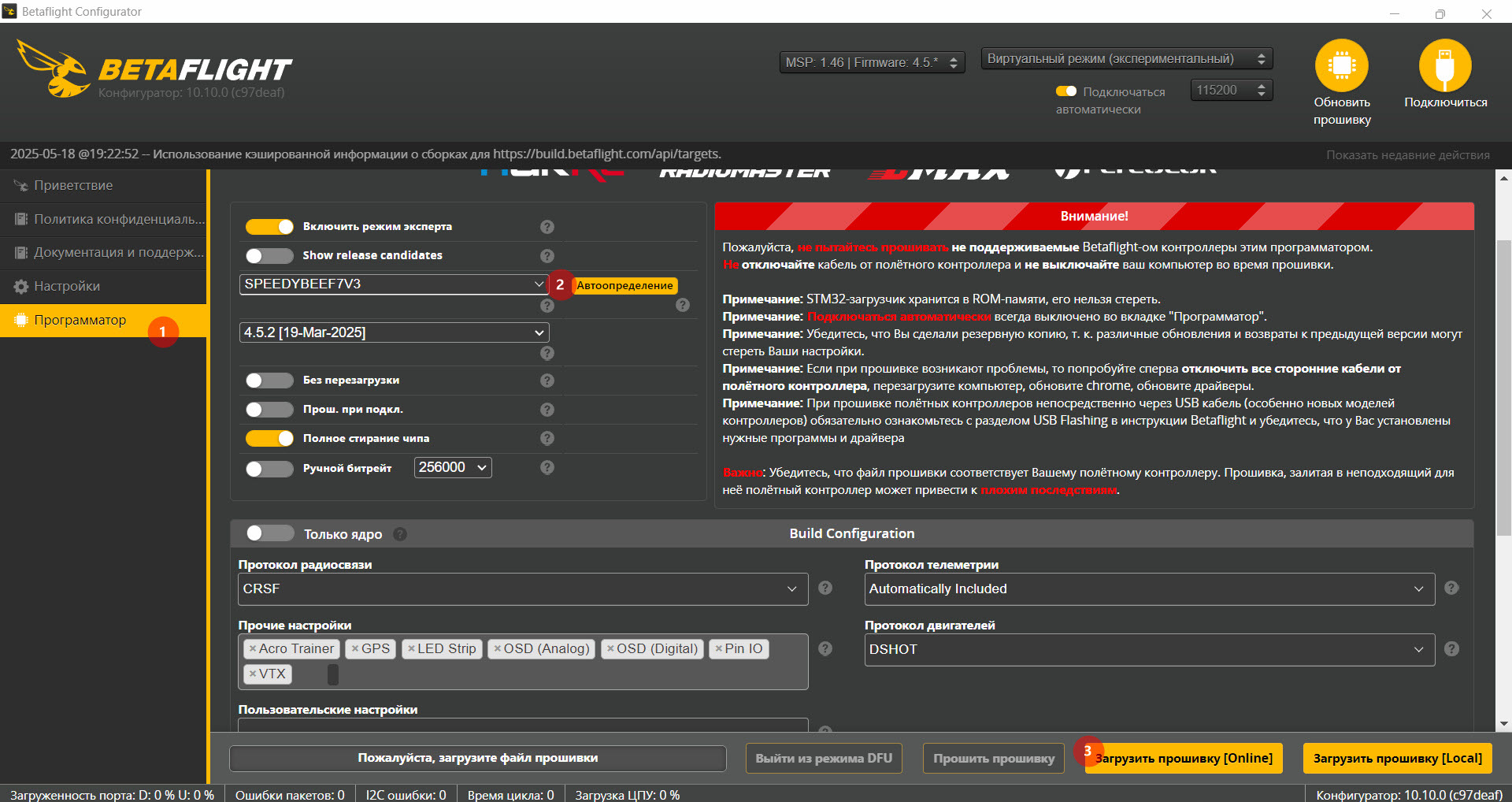Enable Только ядро toggle
This screenshot has height=802, width=1512.
click(270, 533)
